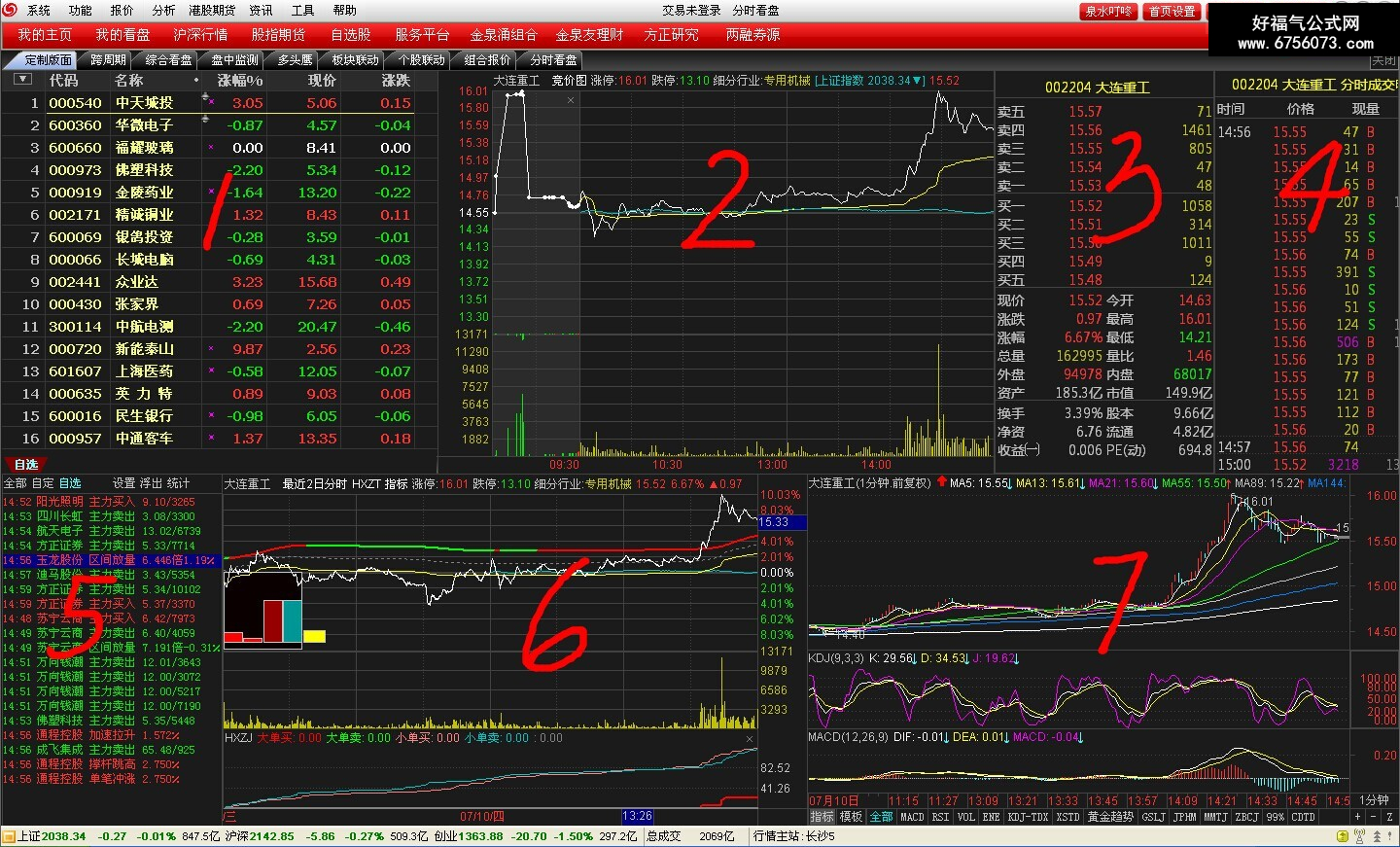Click the red arrow icon beside 大连重工 K-line title
The height and width of the screenshot is (847, 1400).
tap(941, 482)
